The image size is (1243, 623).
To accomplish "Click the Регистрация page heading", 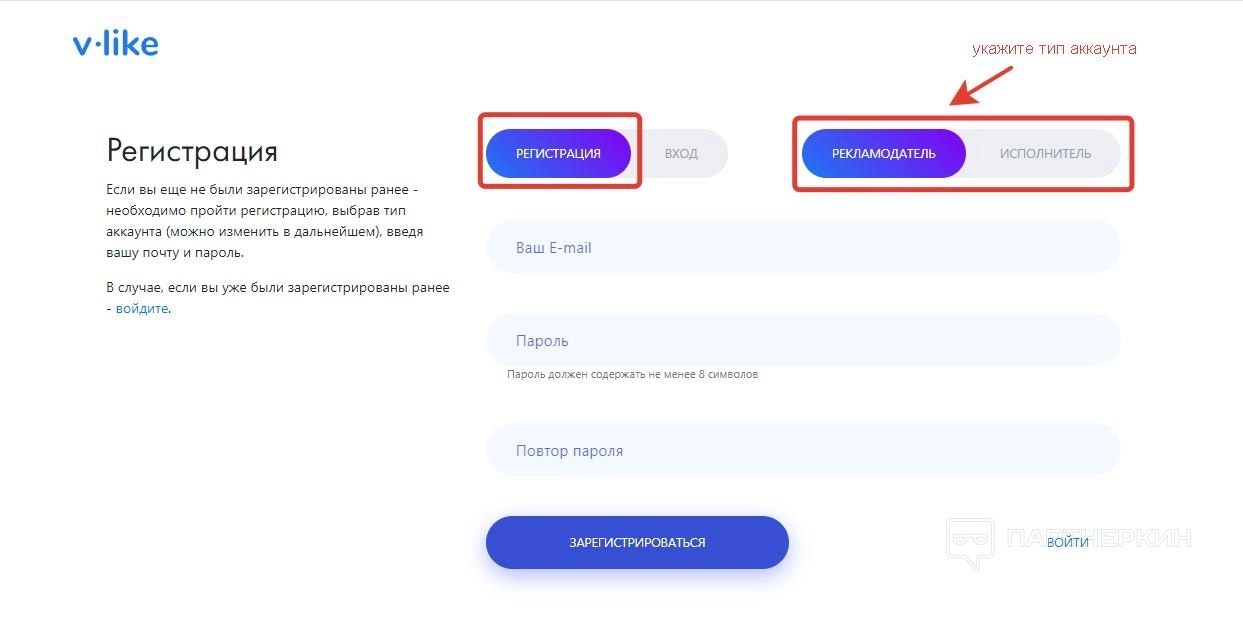I will tap(192, 151).
